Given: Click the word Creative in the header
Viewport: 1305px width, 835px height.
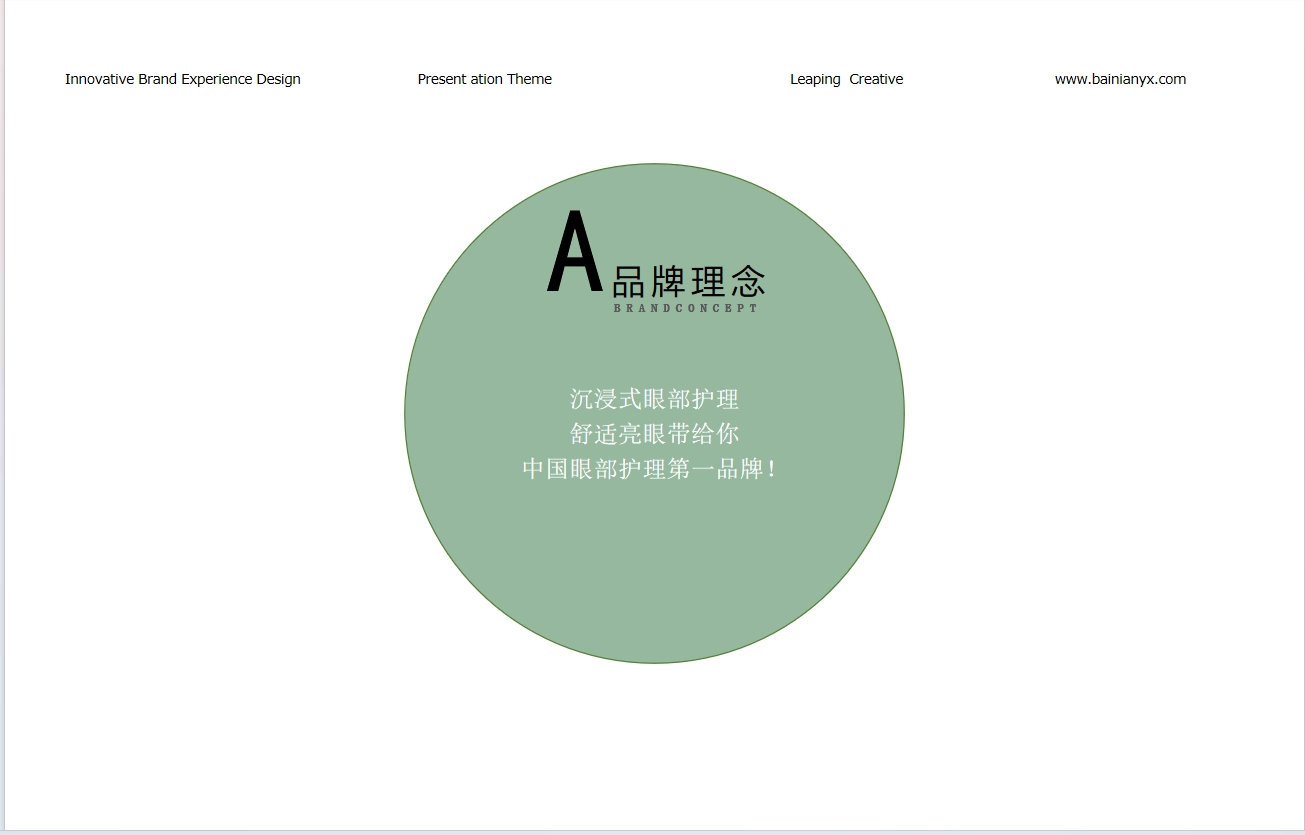Looking at the screenshot, I should point(876,79).
